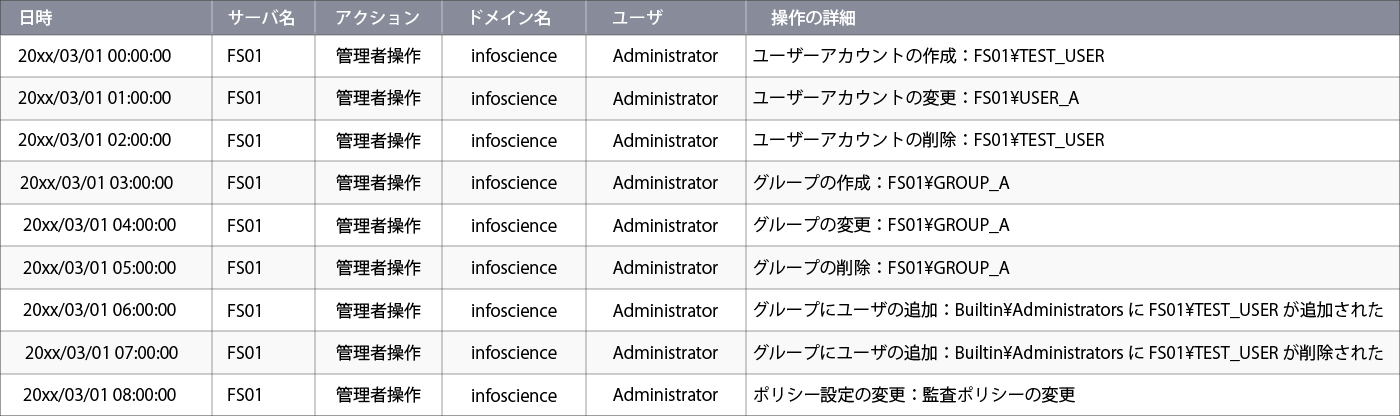Screen dimensions: 1400x416
Task: Select the timestamp 20xx/03/01 04:00:00
Action: pos(99,225)
